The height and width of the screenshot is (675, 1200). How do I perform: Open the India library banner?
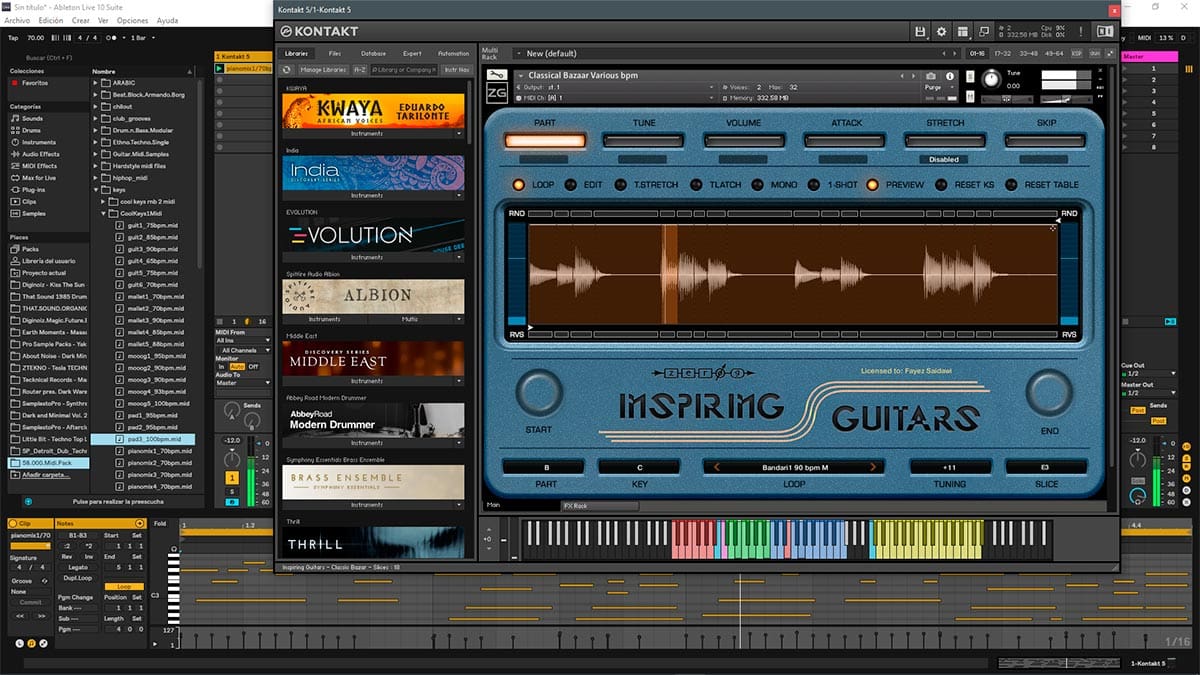click(x=375, y=173)
